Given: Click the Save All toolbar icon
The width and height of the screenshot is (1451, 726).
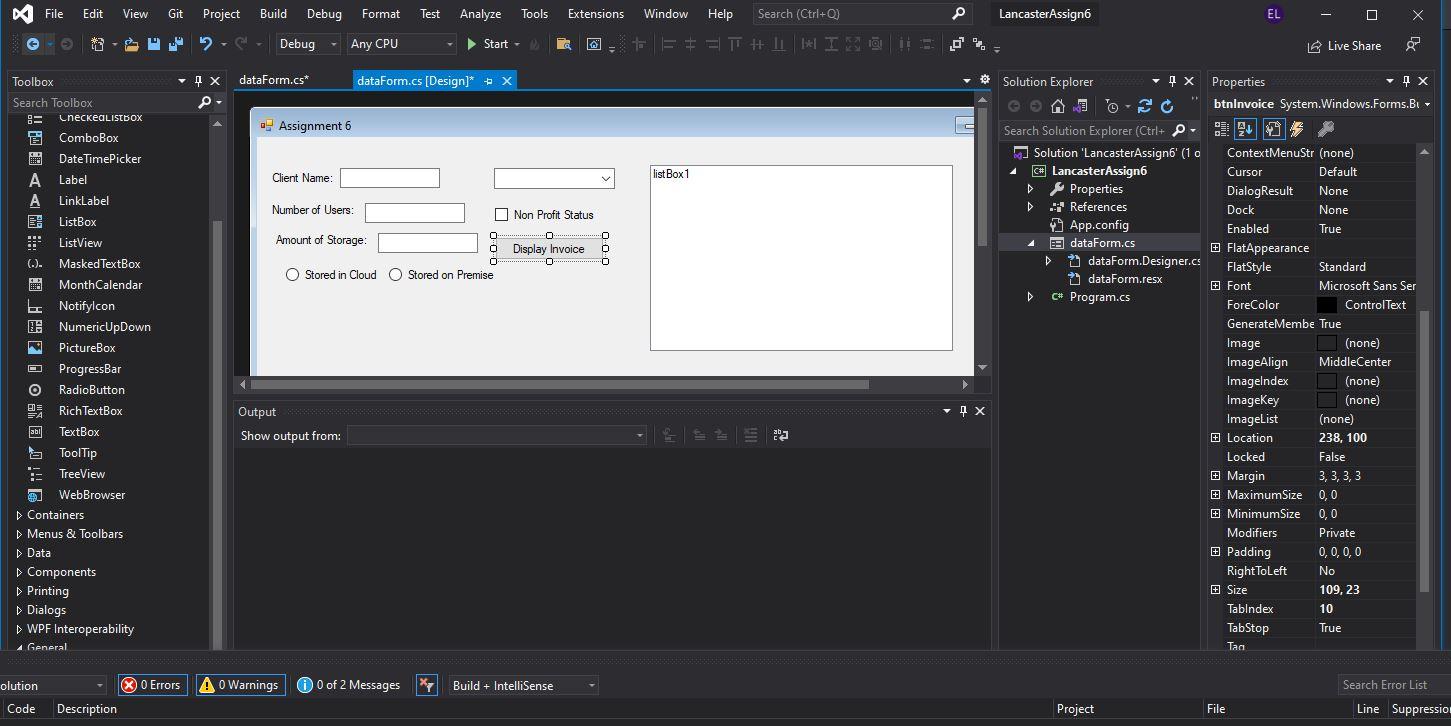Looking at the screenshot, I should point(176,44).
